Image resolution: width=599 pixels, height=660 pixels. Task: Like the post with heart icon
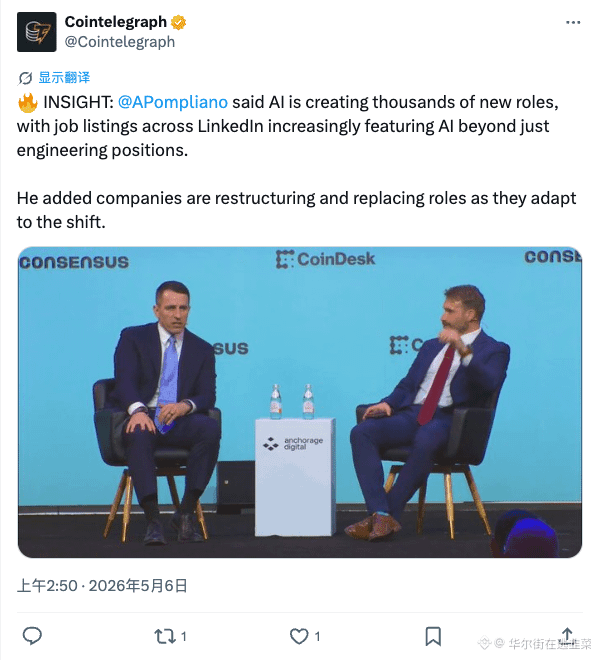point(299,636)
